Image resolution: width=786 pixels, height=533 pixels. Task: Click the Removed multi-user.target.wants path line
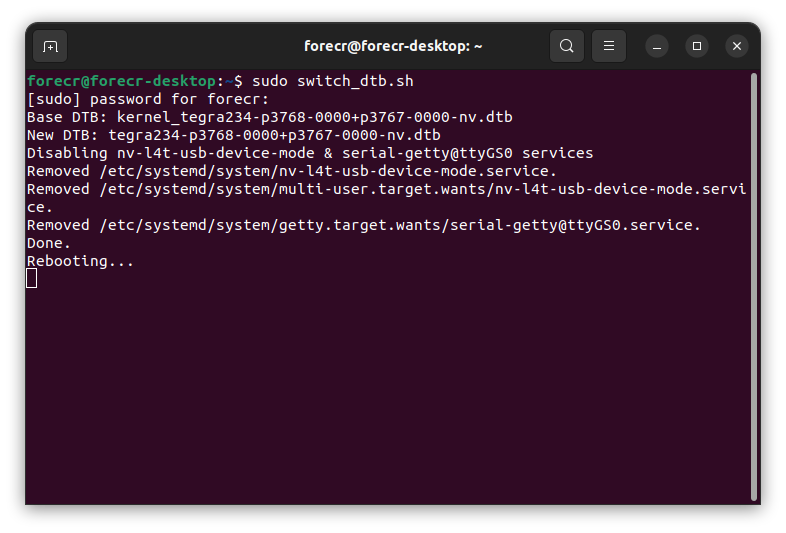[x=386, y=198]
